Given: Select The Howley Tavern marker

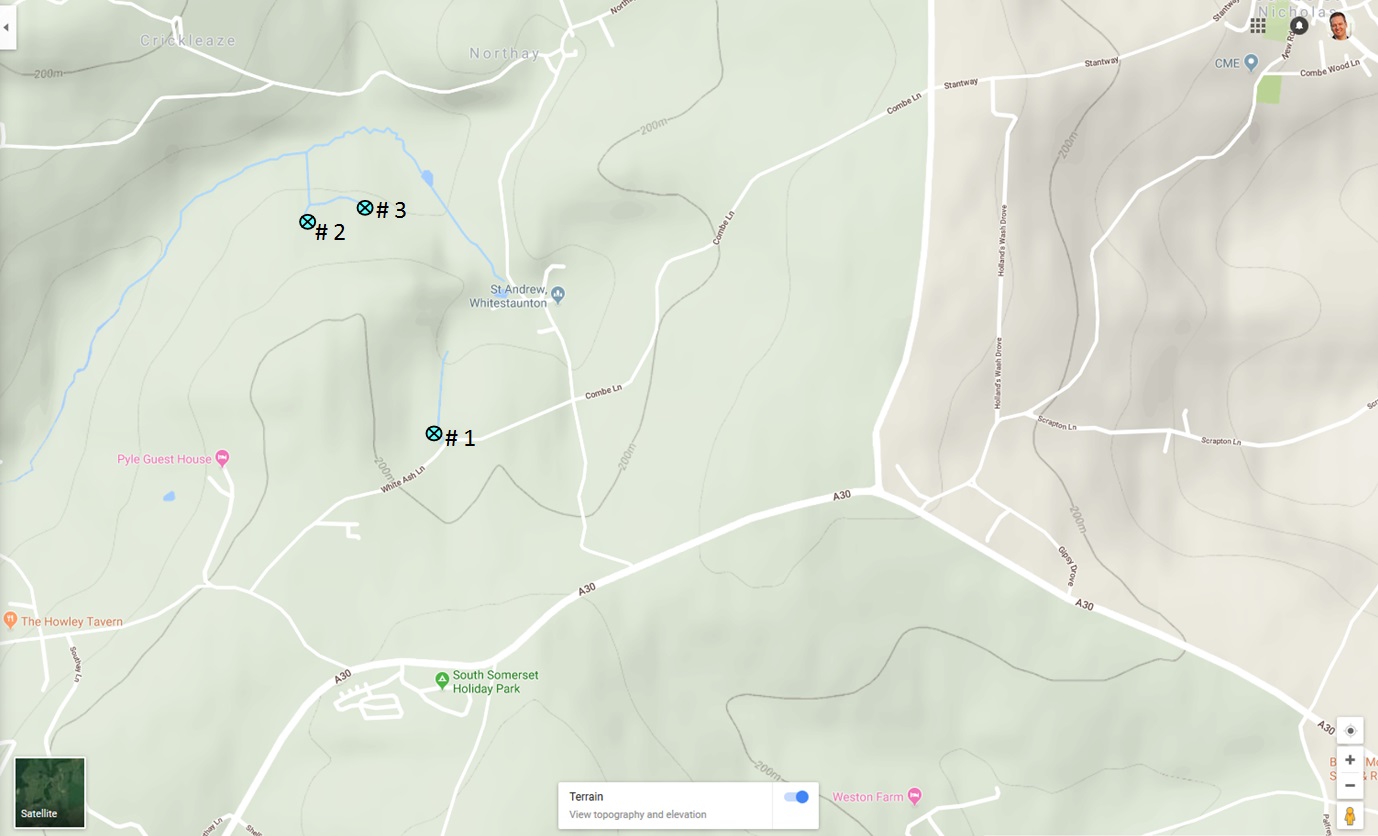Looking at the screenshot, I should [x=10, y=621].
